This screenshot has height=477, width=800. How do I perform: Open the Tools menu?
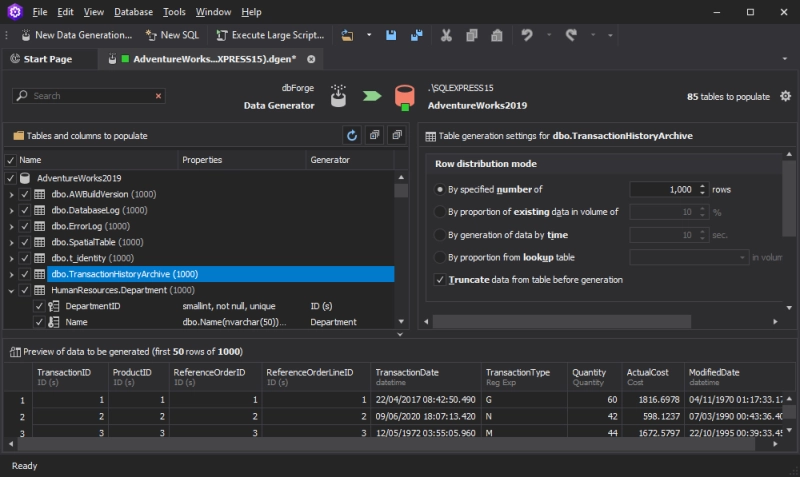(174, 12)
